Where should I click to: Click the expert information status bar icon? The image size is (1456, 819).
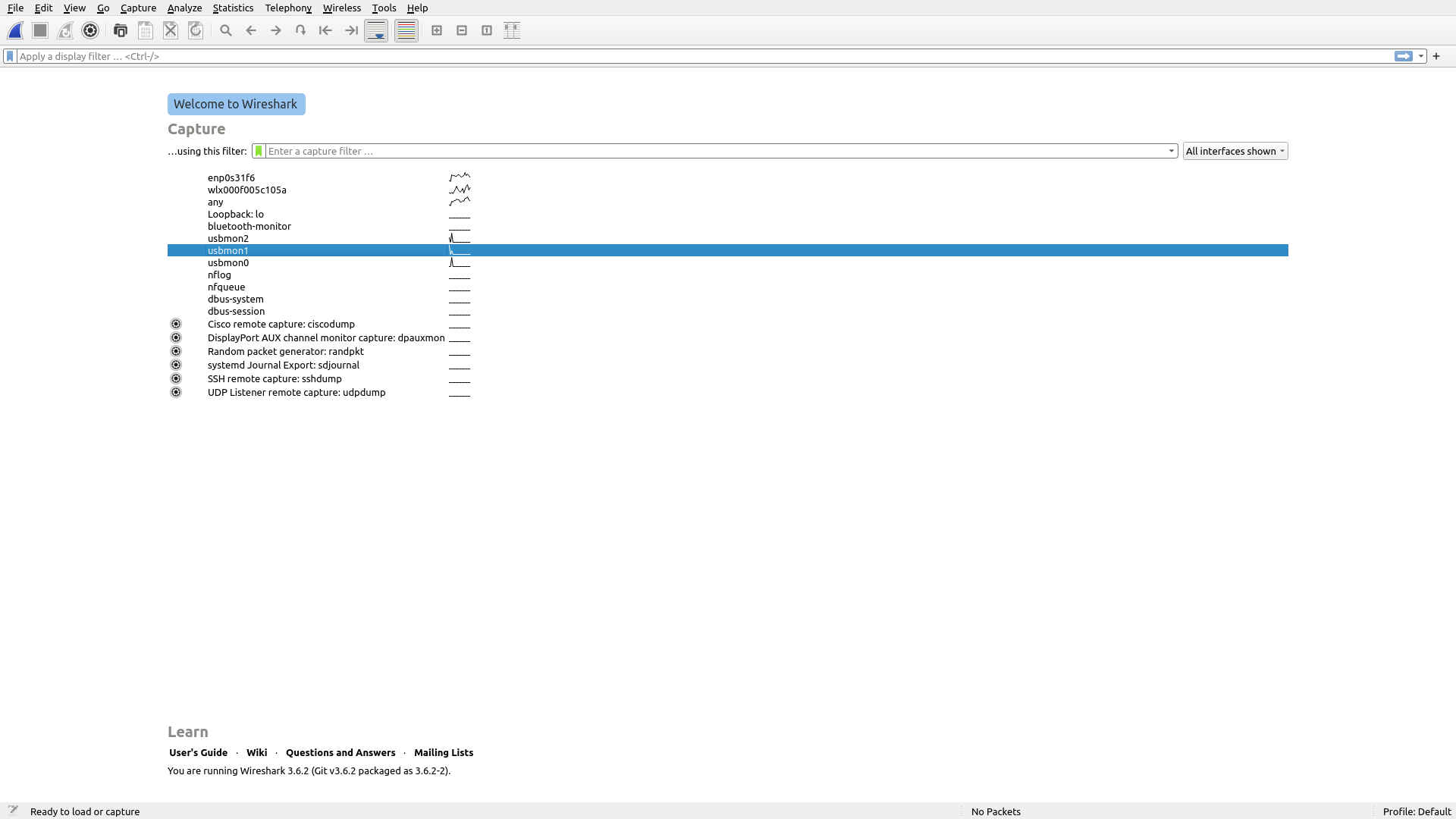13,811
